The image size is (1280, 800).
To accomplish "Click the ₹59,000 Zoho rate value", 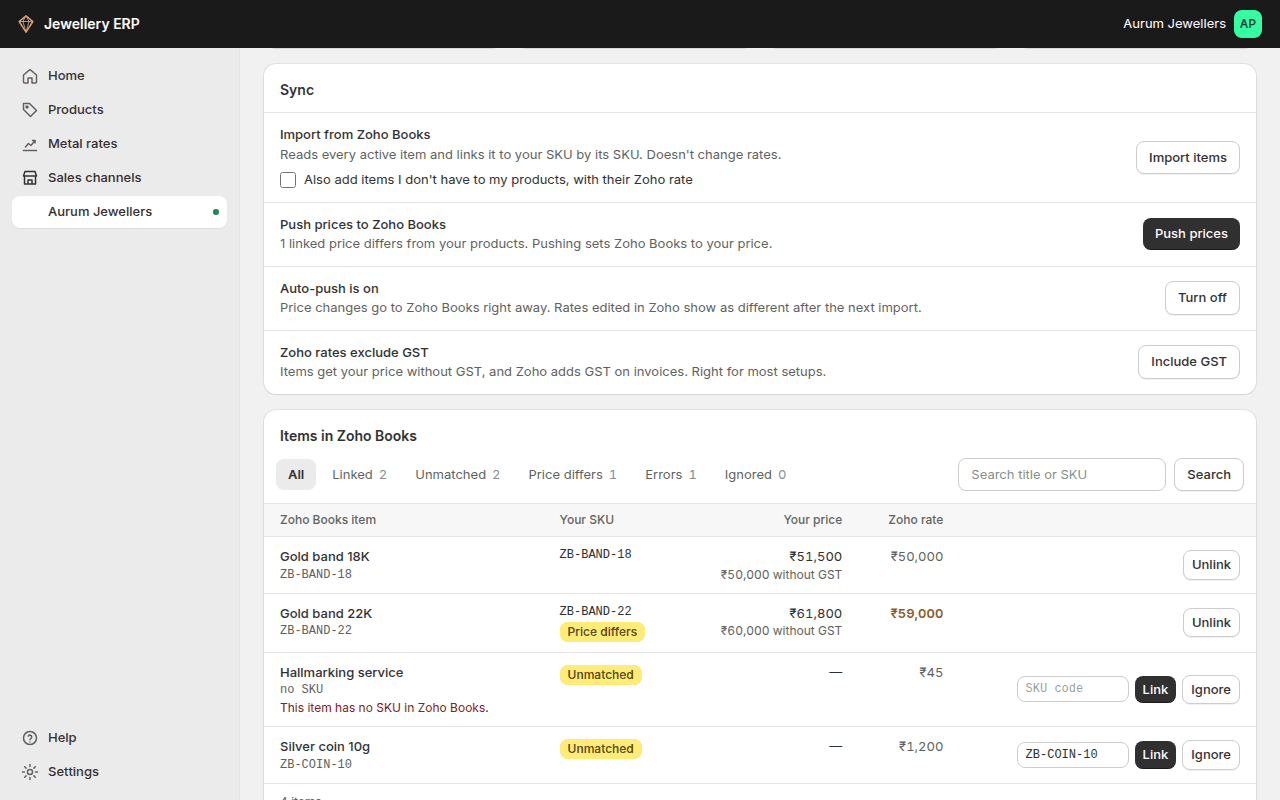I will [x=917, y=614].
